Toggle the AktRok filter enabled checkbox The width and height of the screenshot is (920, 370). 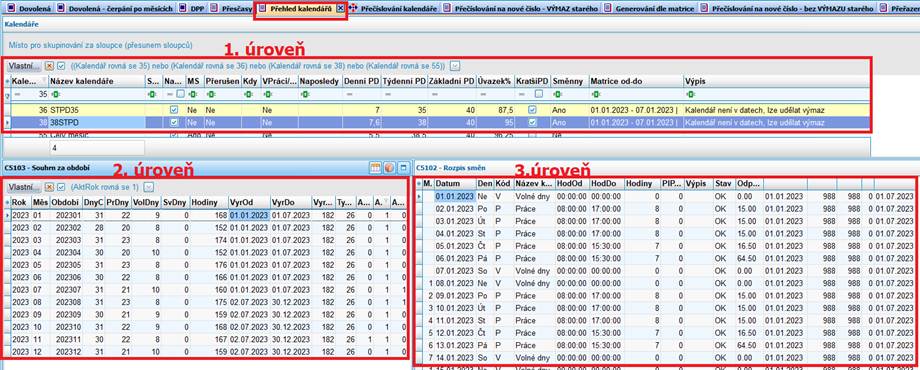(61, 186)
